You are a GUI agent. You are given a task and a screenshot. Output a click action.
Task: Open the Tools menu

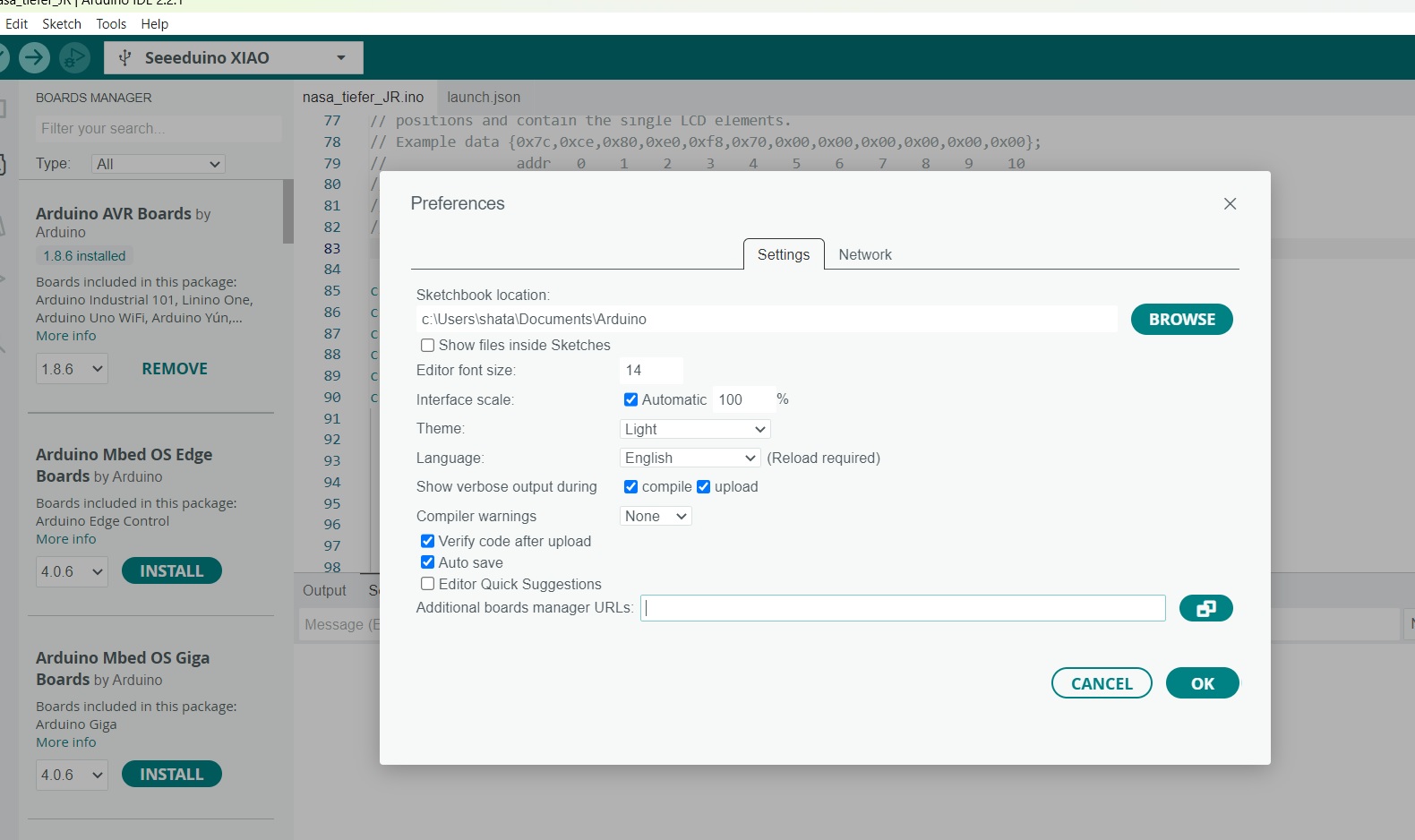111,24
